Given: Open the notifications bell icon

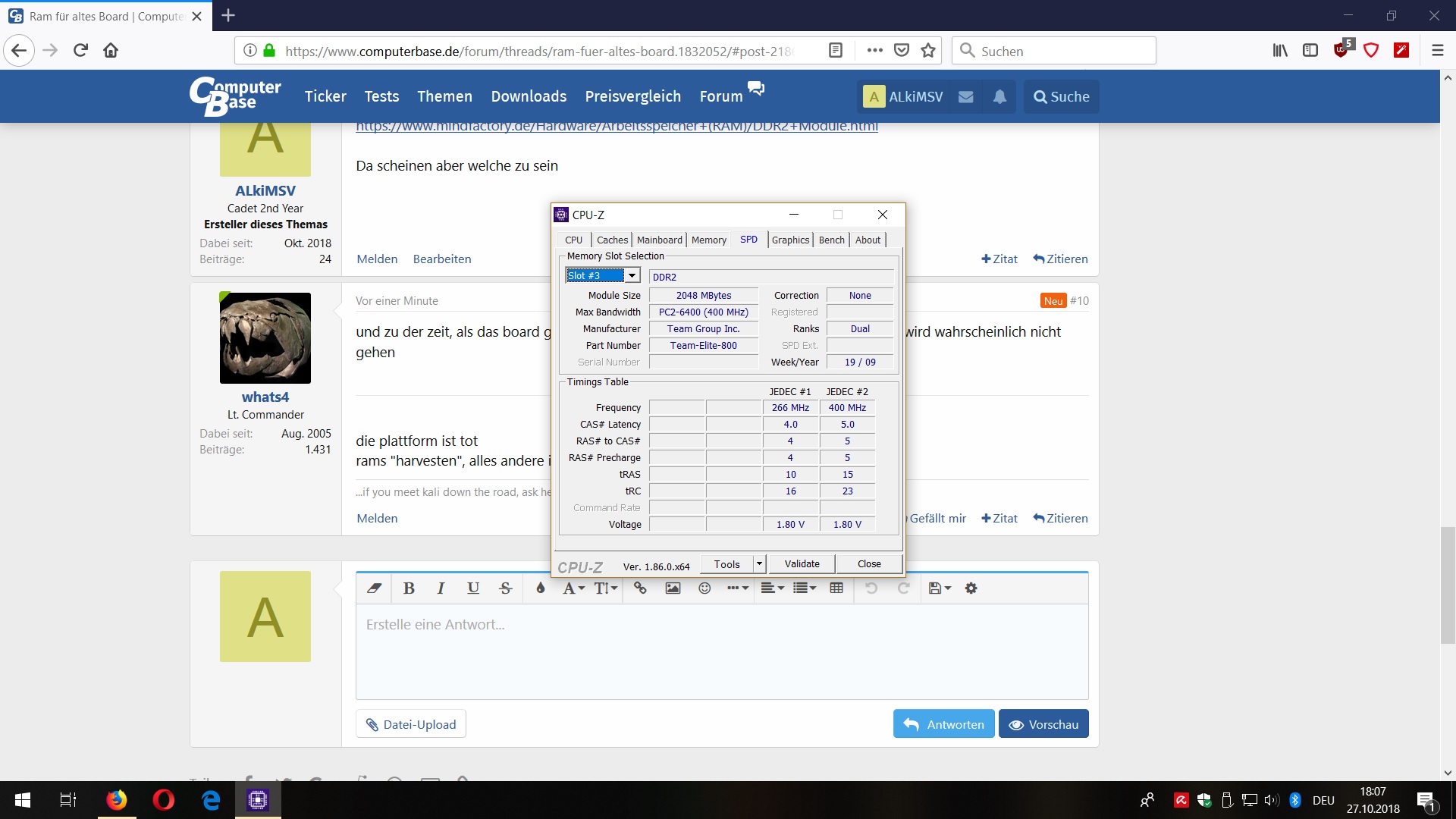Looking at the screenshot, I should pyautogui.click(x=999, y=97).
